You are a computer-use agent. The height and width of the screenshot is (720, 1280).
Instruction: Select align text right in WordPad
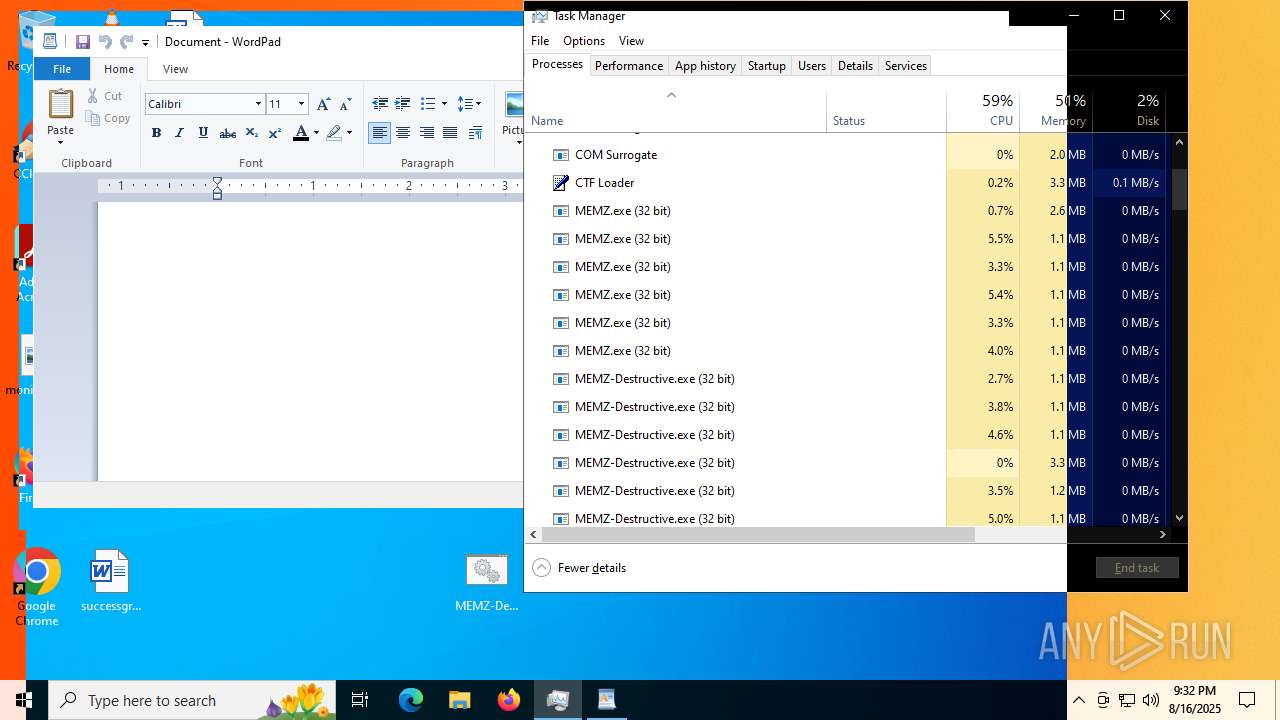[427, 133]
